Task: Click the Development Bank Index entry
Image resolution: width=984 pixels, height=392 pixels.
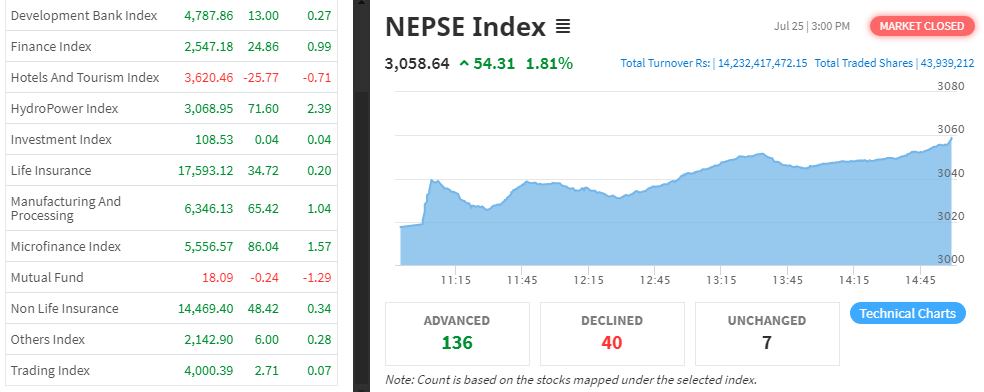Action: (x=84, y=15)
